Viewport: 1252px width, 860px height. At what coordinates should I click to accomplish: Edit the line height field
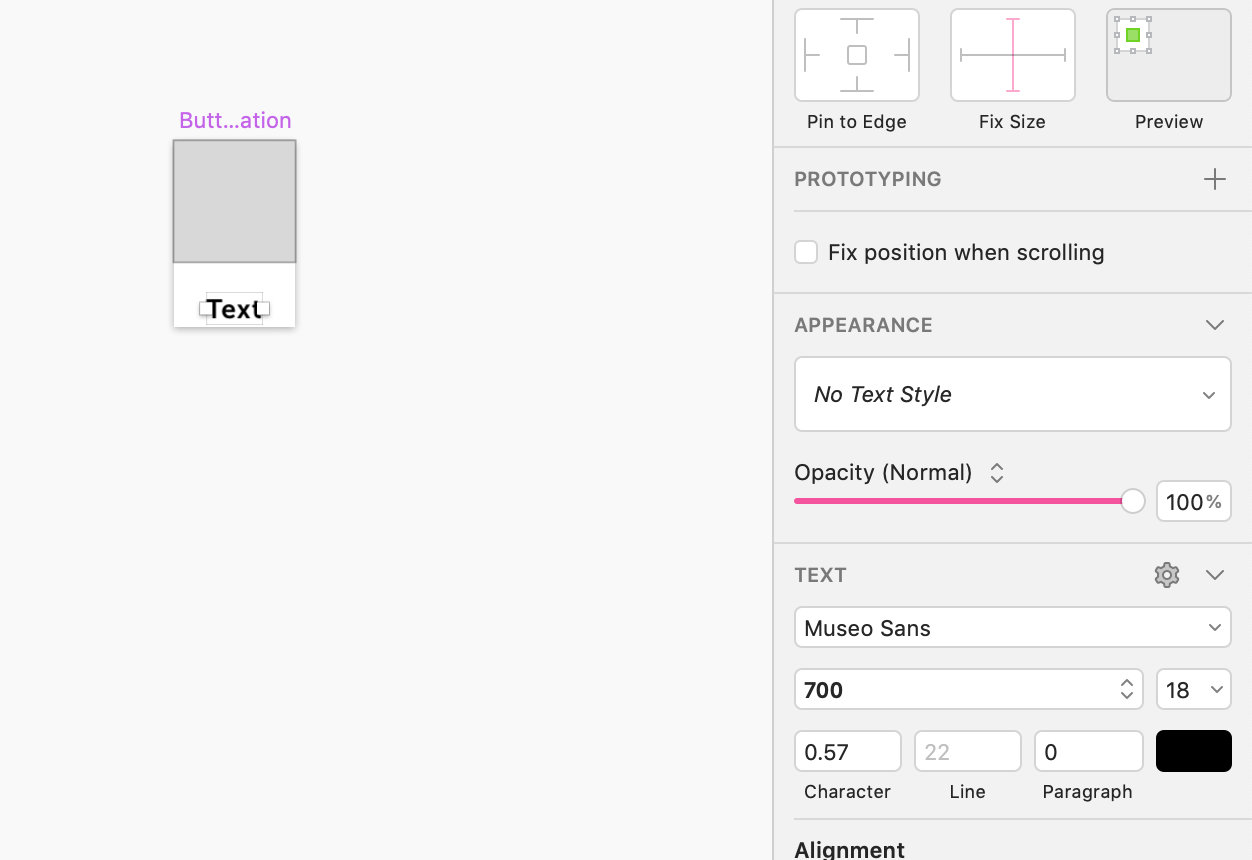coord(967,751)
